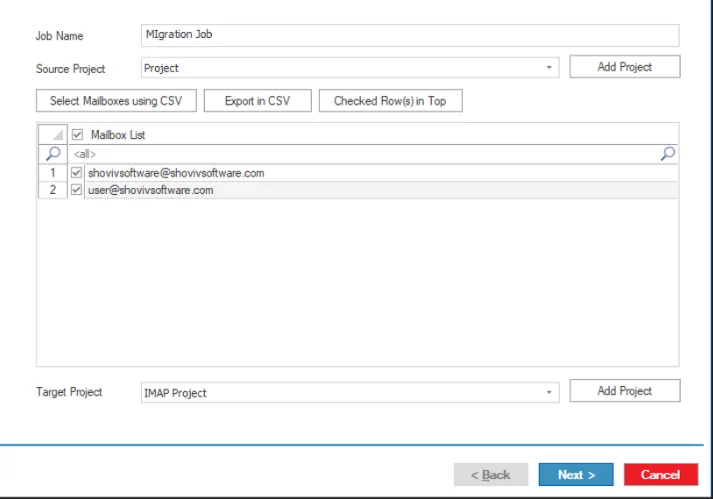Click row header number 1

point(53,173)
